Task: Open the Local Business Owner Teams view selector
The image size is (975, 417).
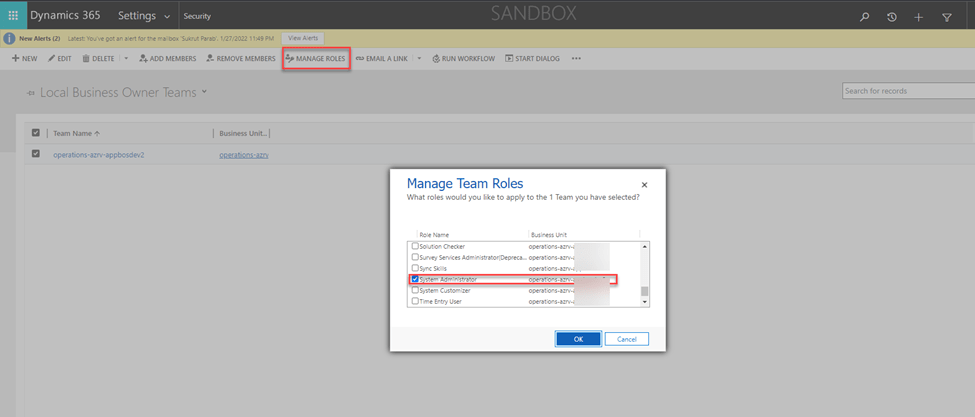Action: click(204, 92)
